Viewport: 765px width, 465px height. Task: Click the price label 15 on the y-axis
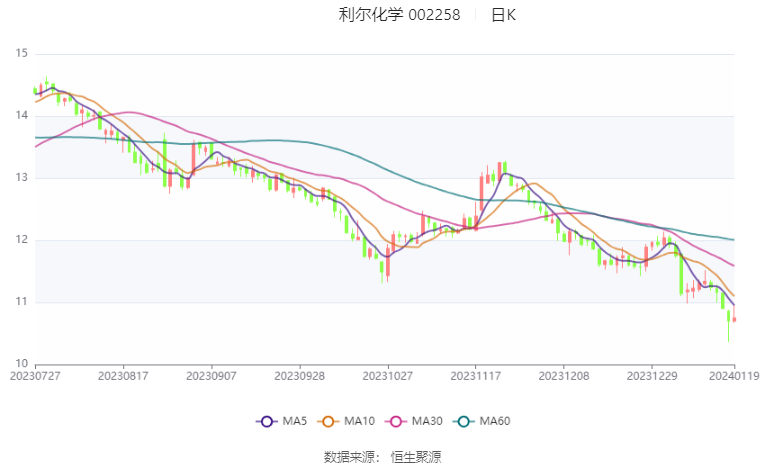pos(21,54)
